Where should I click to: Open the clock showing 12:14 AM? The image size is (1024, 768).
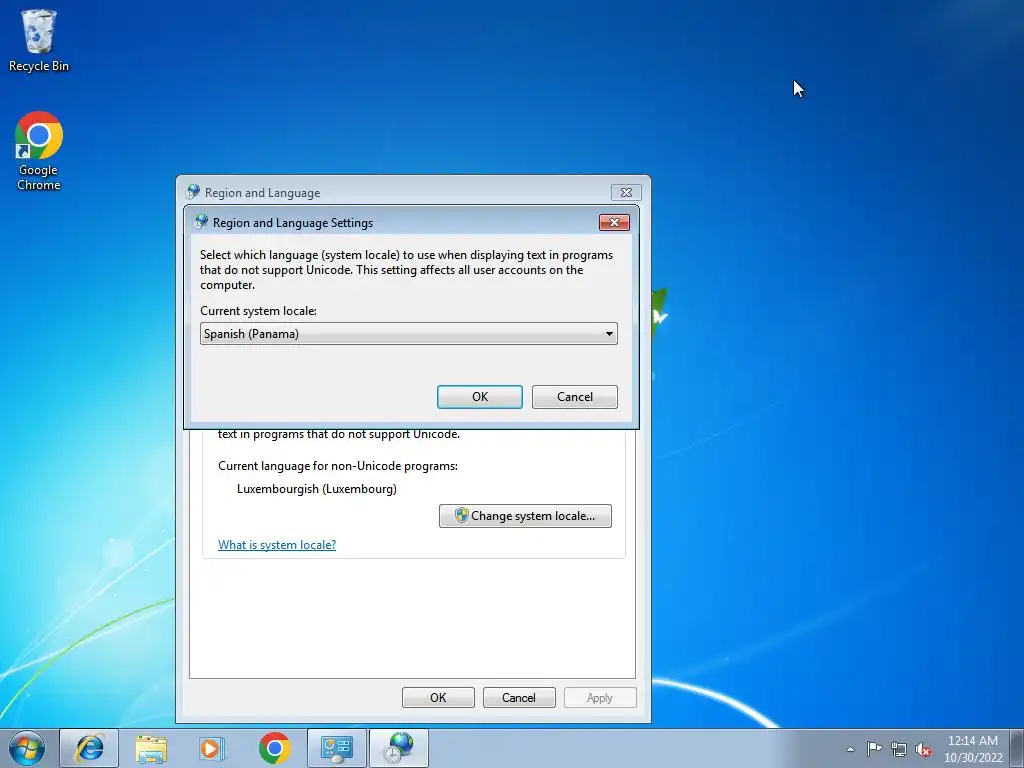click(973, 749)
